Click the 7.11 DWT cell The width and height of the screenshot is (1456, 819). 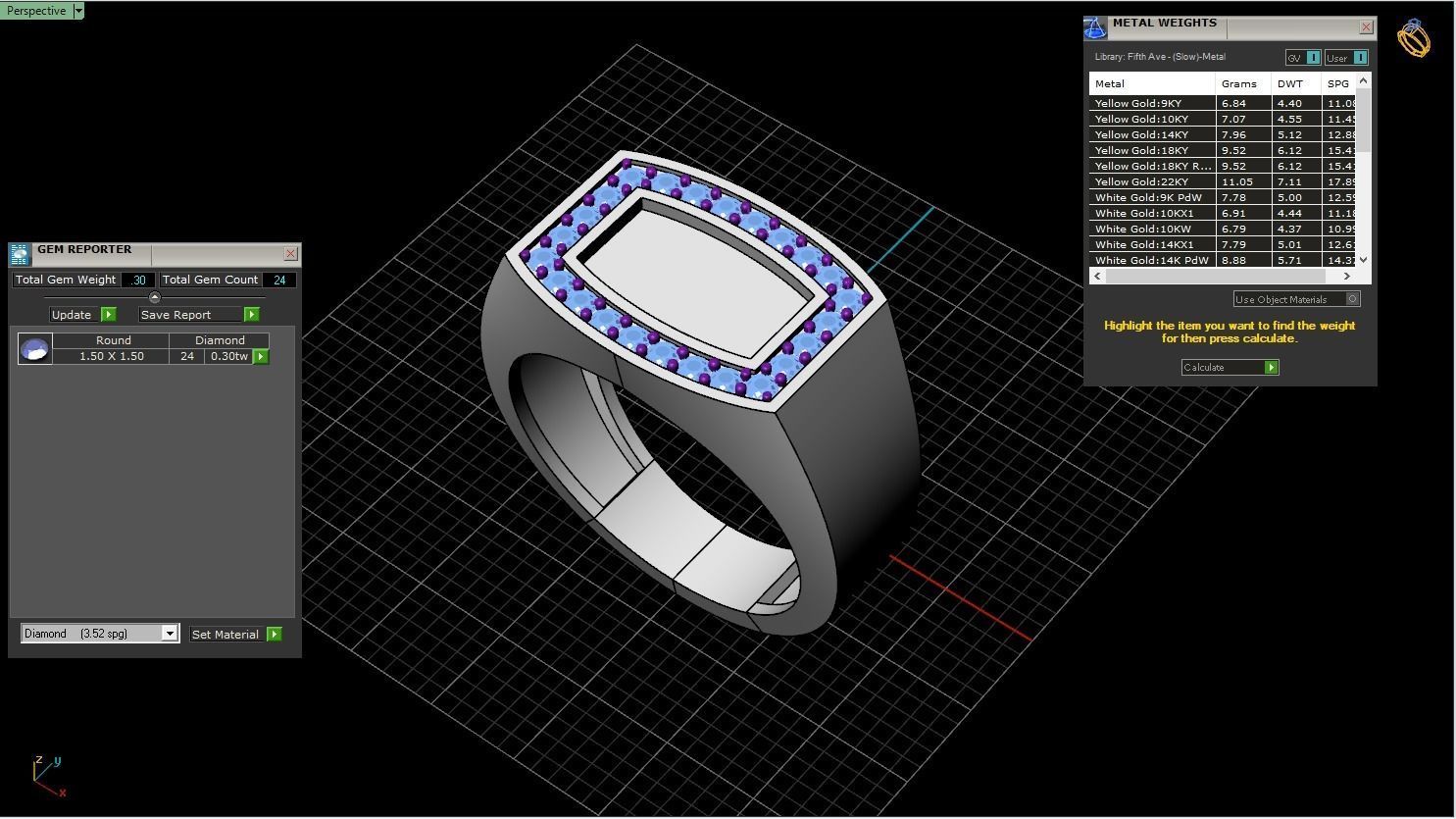click(1296, 181)
